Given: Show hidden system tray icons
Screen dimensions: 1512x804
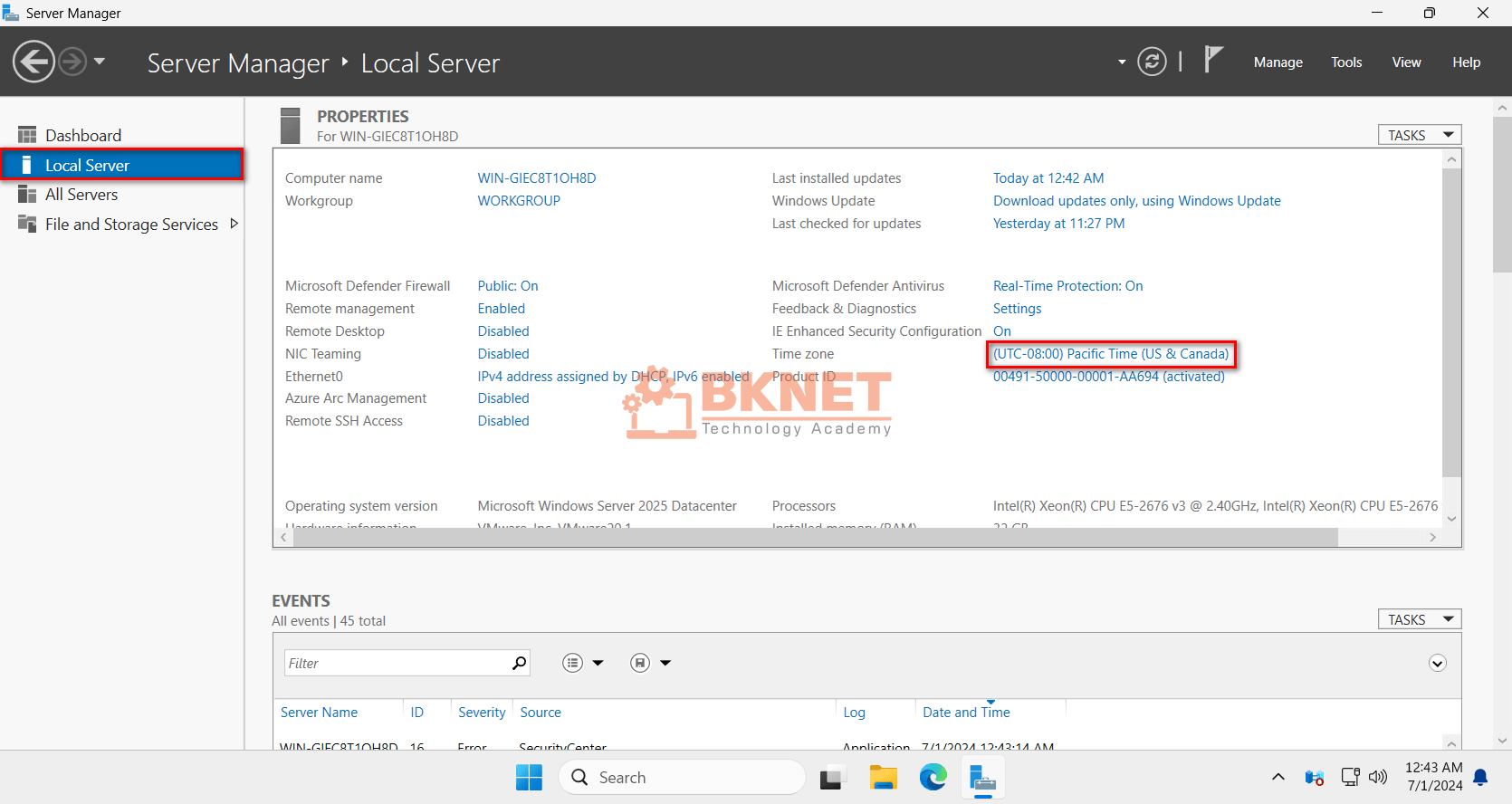Looking at the screenshot, I should (1278, 777).
